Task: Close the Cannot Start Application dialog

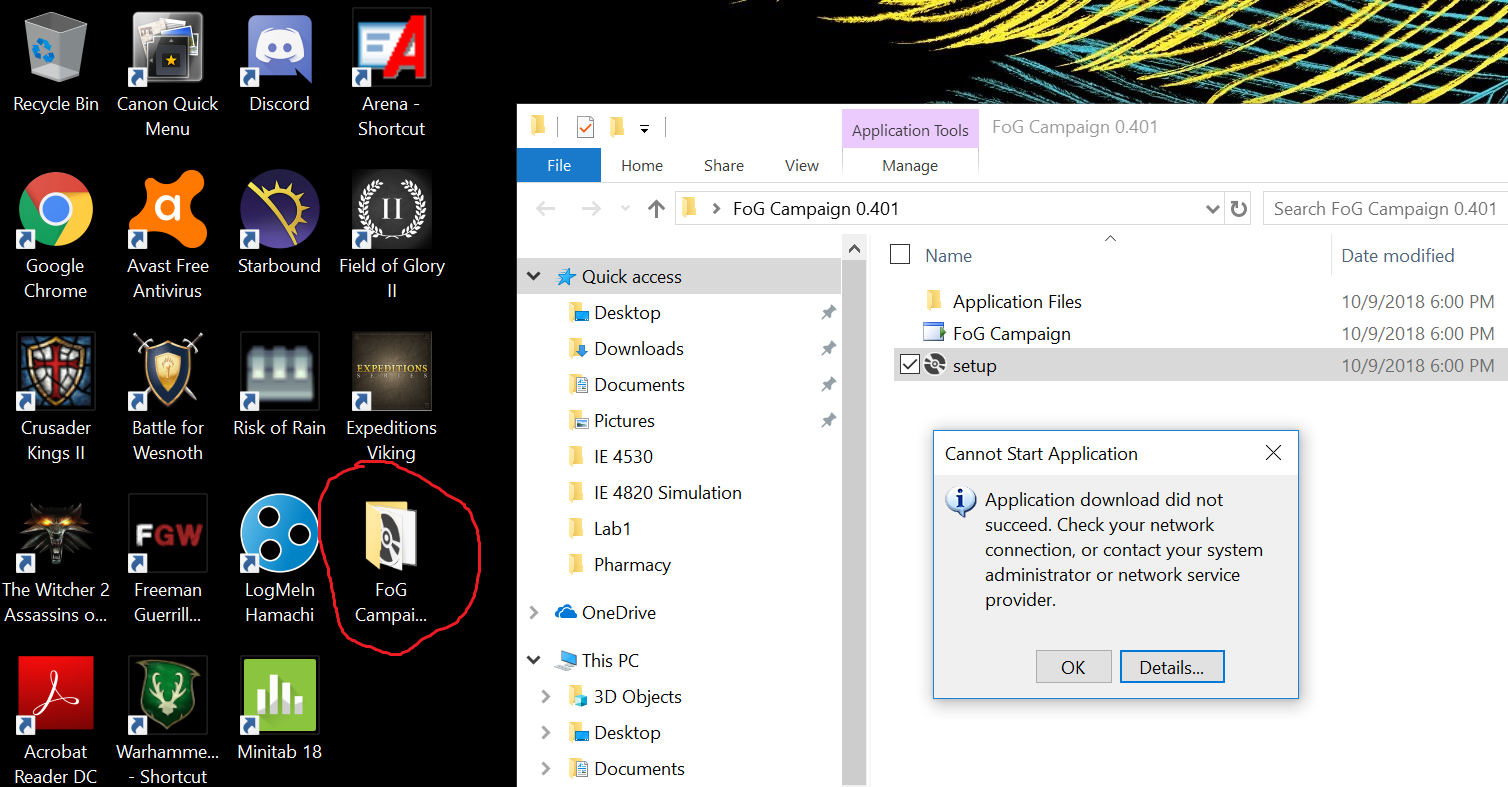Action: [1273, 453]
